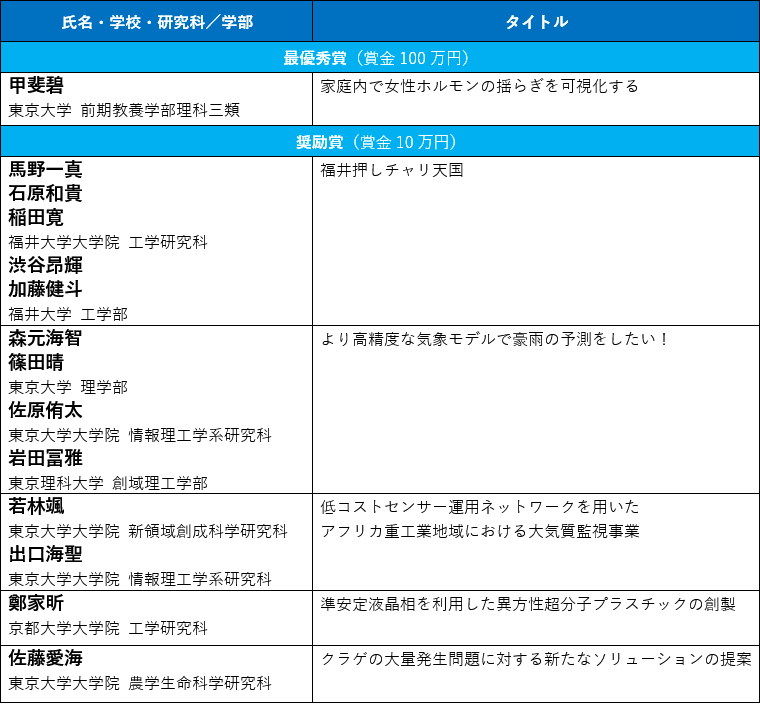Click the name 出口海聖

(x=45, y=555)
